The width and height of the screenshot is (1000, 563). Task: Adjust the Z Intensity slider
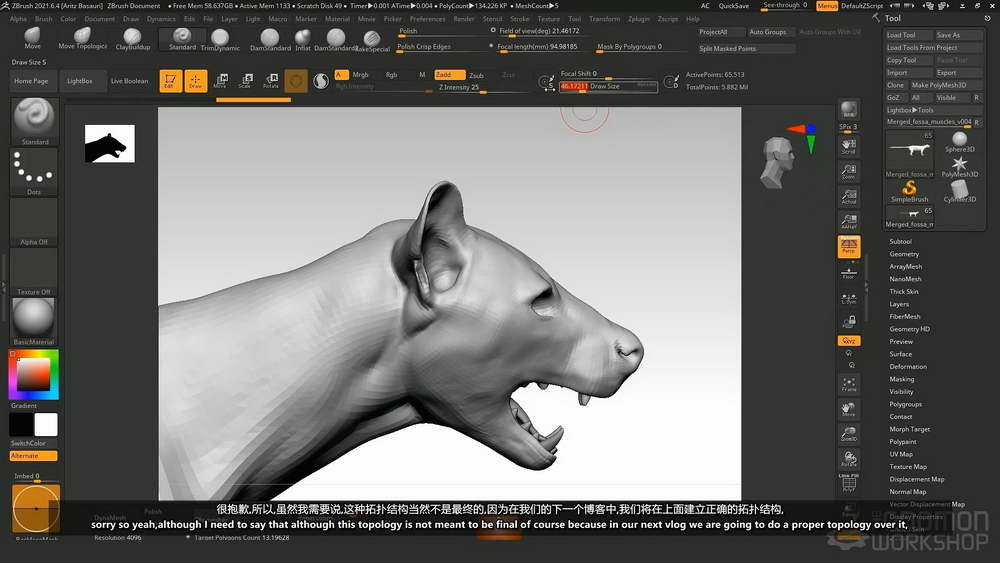tap(480, 87)
